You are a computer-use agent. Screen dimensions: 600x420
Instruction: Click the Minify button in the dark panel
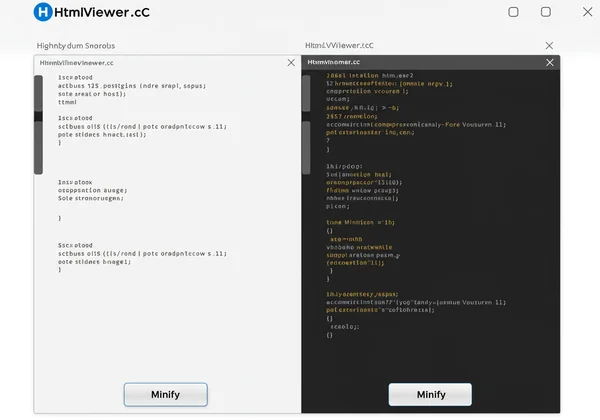point(430,394)
